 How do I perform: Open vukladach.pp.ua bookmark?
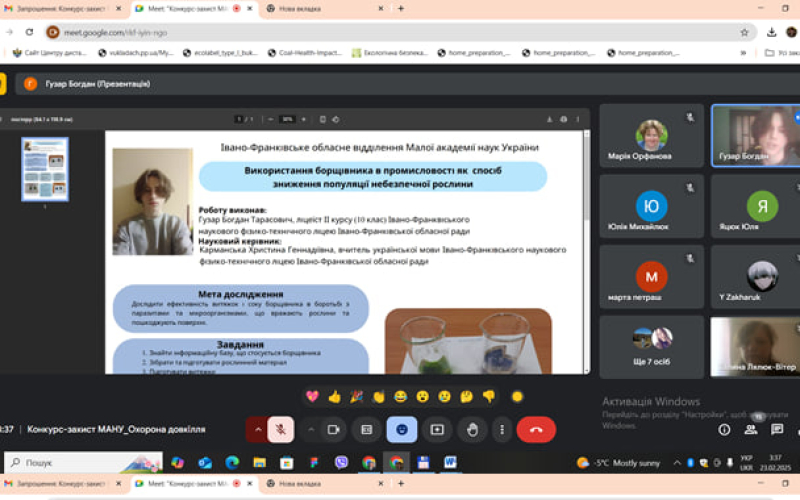click(136, 53)
